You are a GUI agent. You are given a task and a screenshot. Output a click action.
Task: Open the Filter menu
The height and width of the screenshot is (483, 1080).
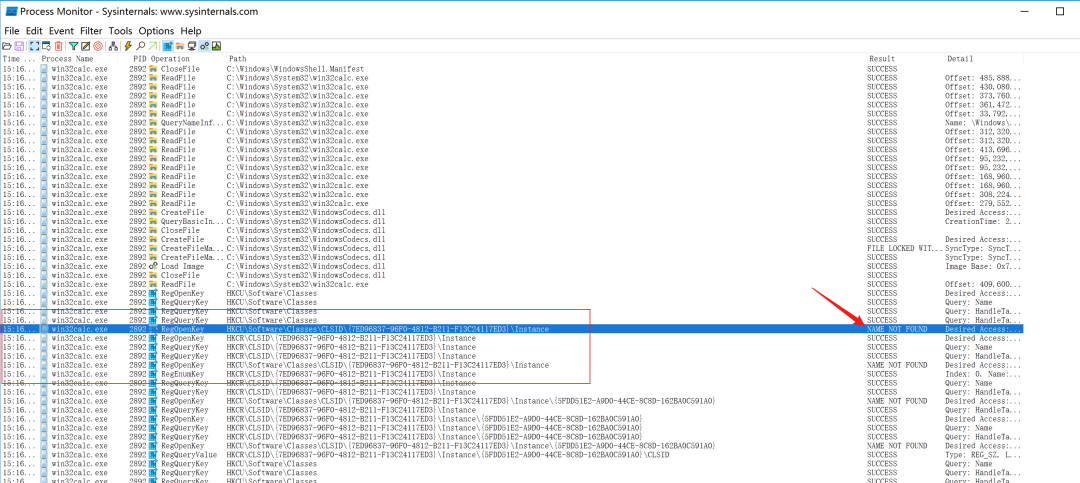[91, 31]
